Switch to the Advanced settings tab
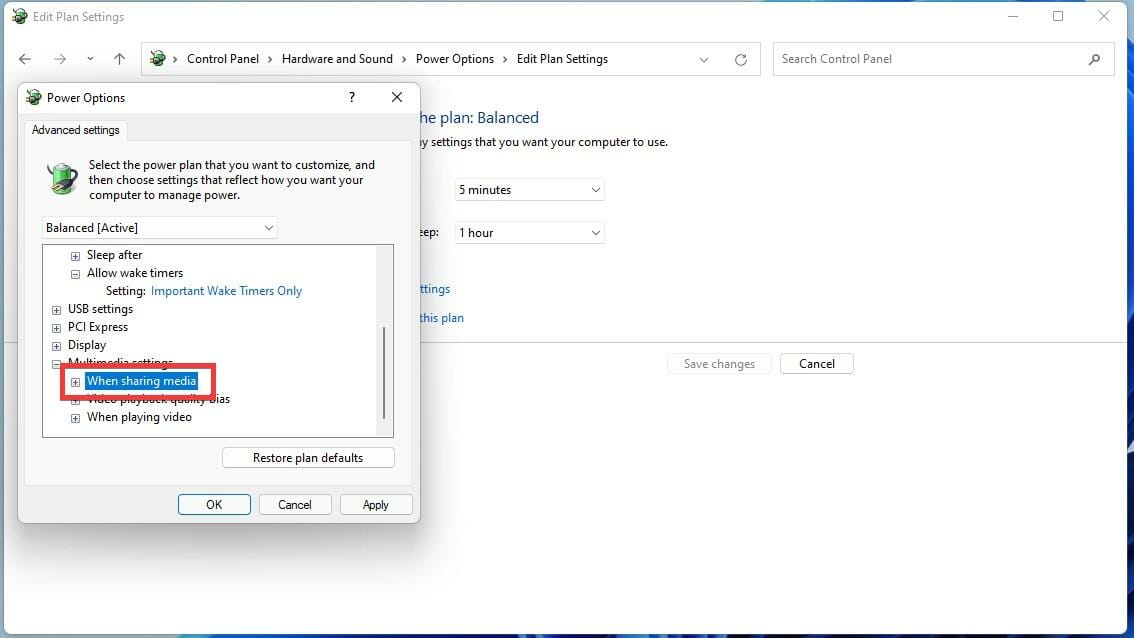1134x638 pixels. 76,130
